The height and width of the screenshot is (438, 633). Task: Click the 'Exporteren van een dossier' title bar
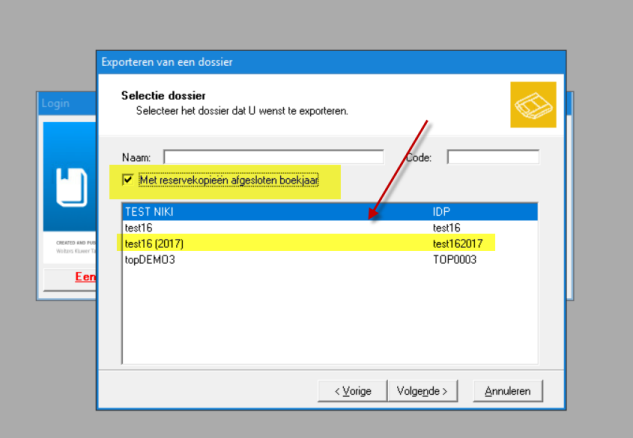click(x=330, y=62)
